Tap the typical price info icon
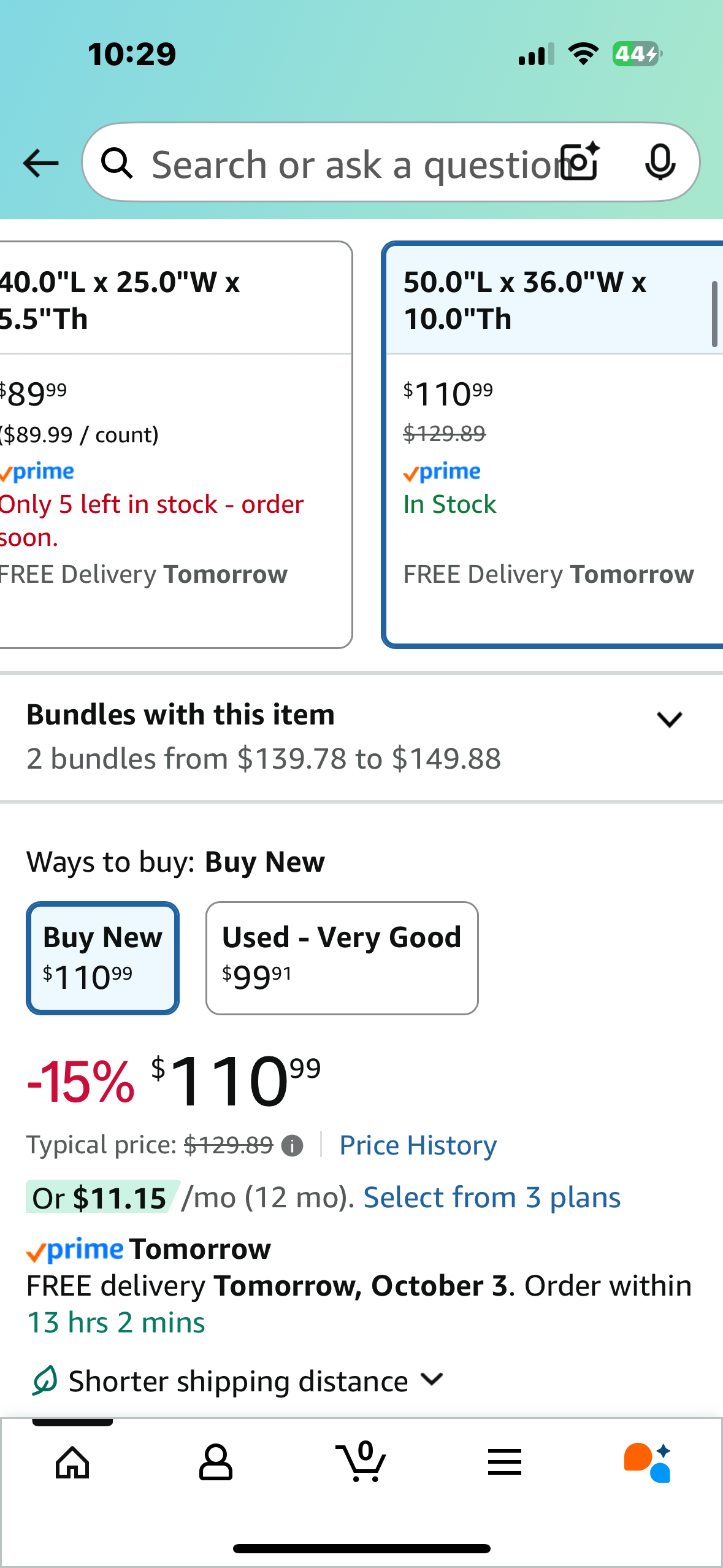Image resolution: width=723 pixels, height=1568 pixels. (x=292, y=1145)
